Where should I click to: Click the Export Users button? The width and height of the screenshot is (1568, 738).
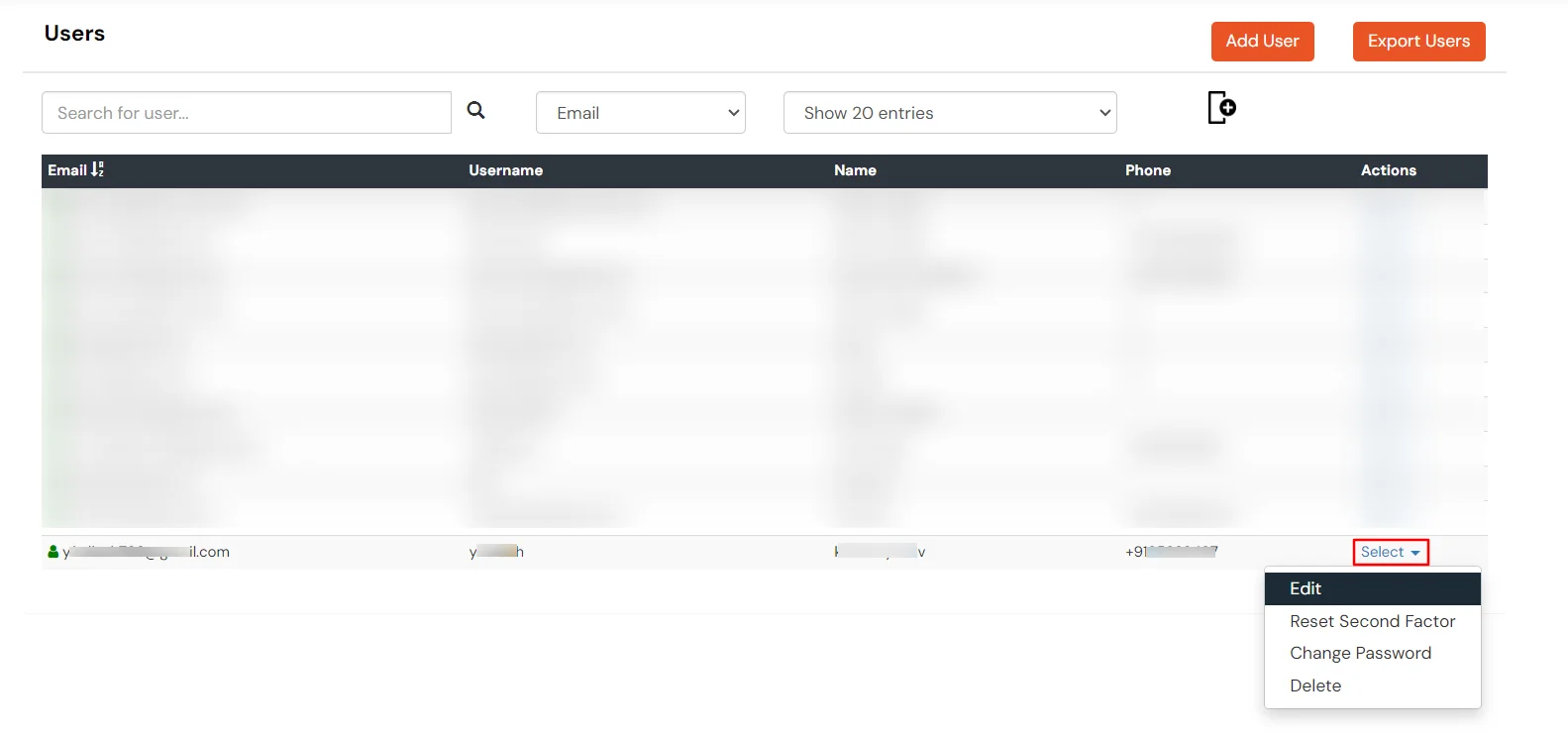pyautogui.click(x=1418, y=42)
